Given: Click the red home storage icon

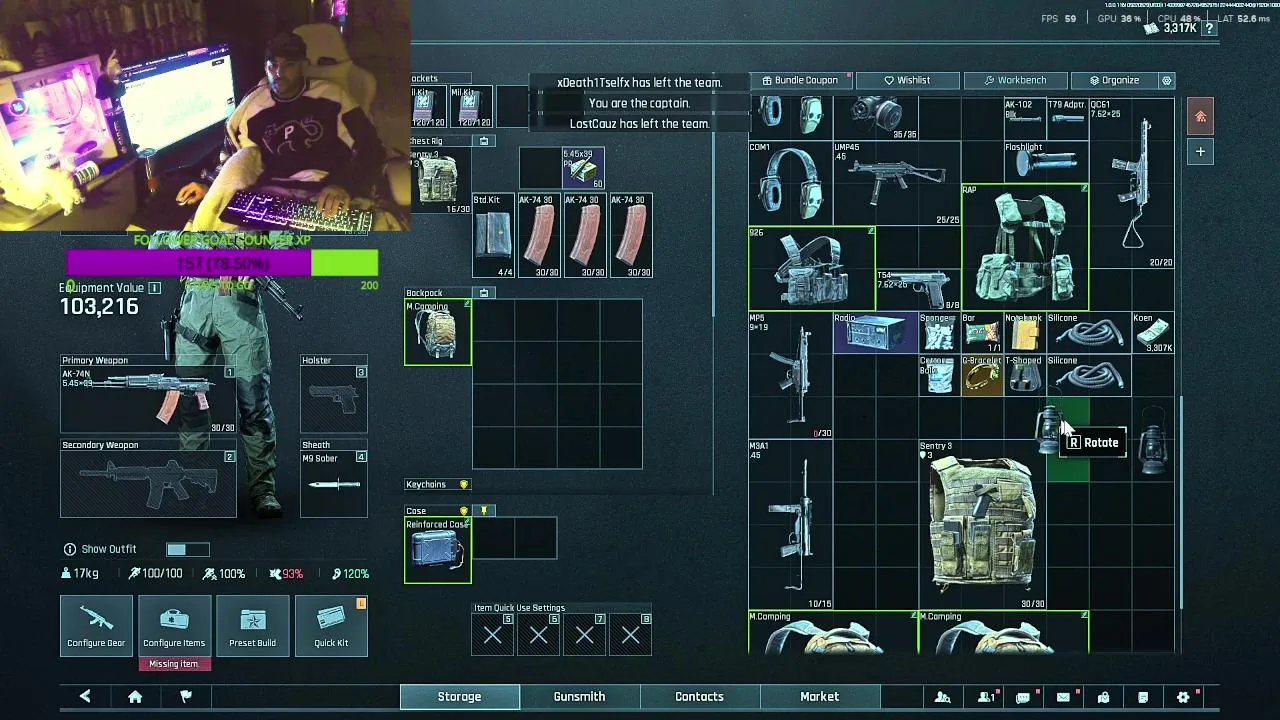Looking at the screenshot, I should coord(1201,117).
